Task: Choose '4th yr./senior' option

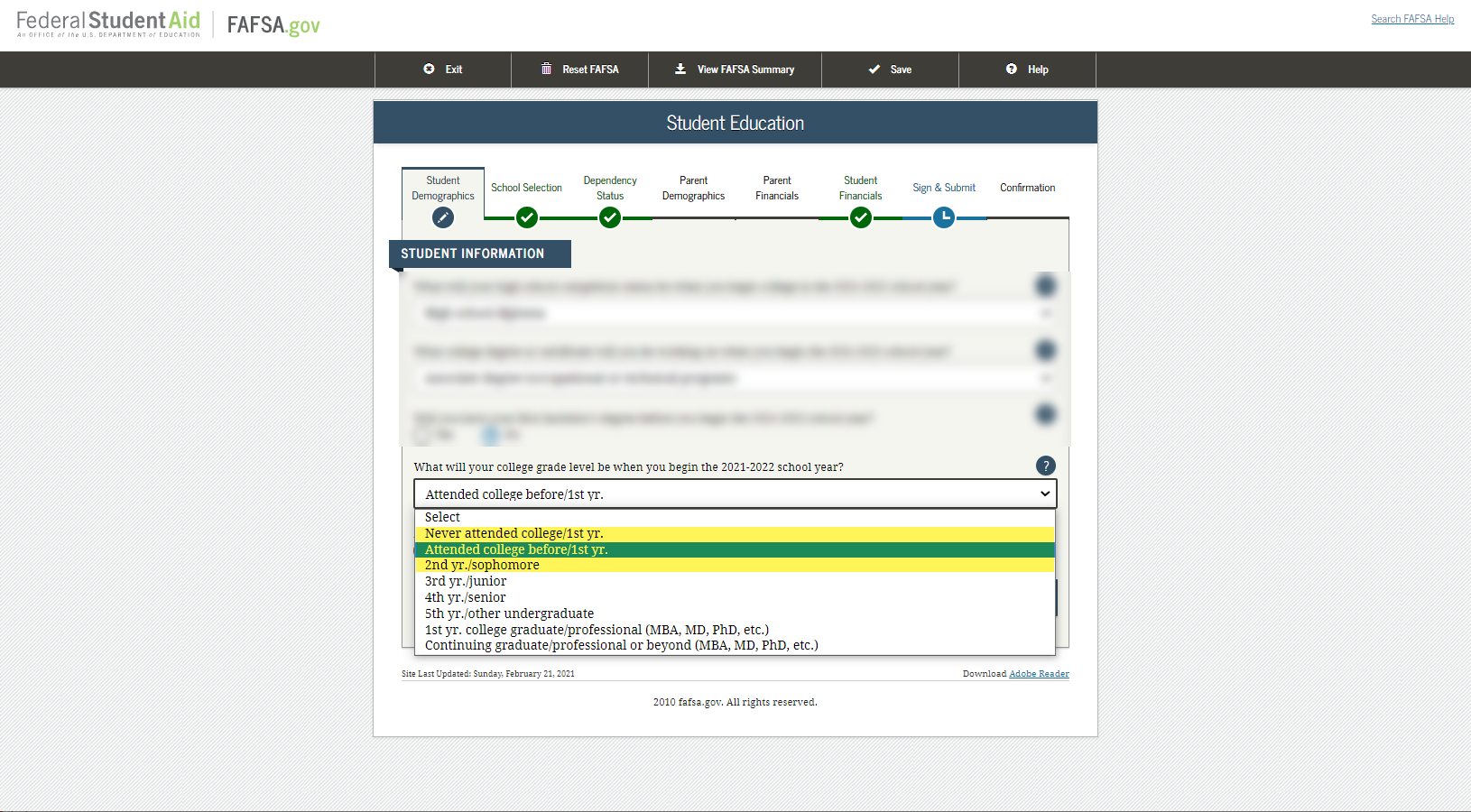Action: [x=735, y=597]
